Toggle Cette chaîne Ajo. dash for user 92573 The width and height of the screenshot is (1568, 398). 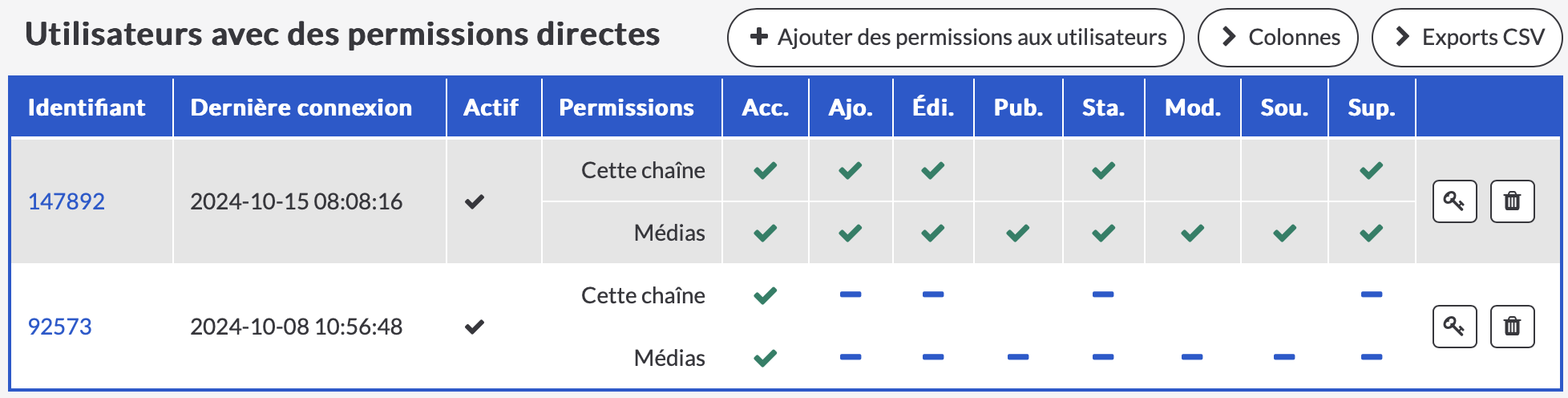click(x=851, y=294)
